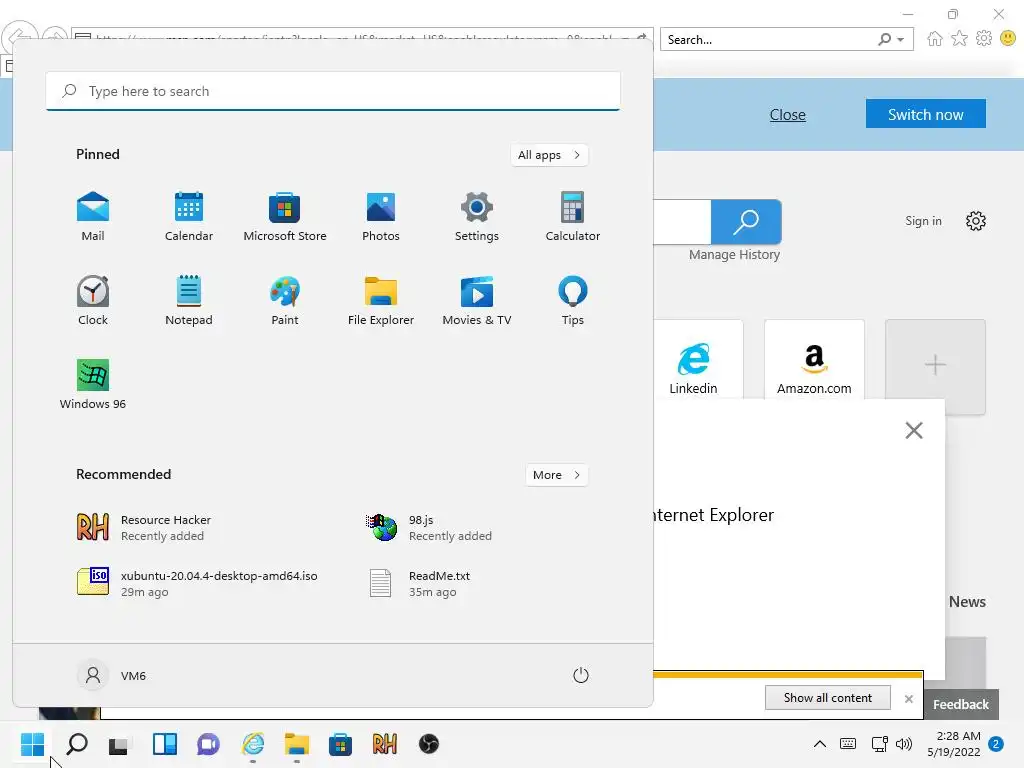Image resolution: width=1024 pixels, height=768 pixels.
Task: Open IE Favorites star icon
Action: click(x=959, y=39)
